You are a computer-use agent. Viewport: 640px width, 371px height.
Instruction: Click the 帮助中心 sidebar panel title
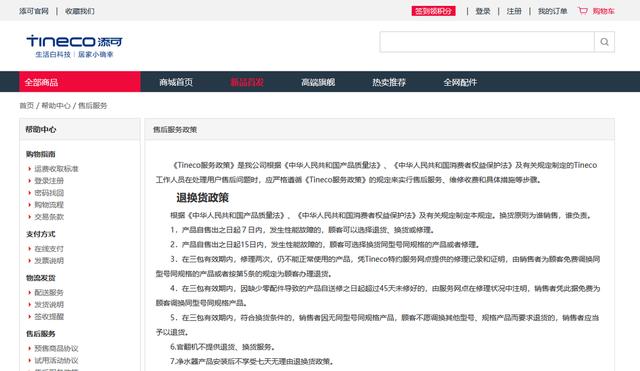pos(41,129)
